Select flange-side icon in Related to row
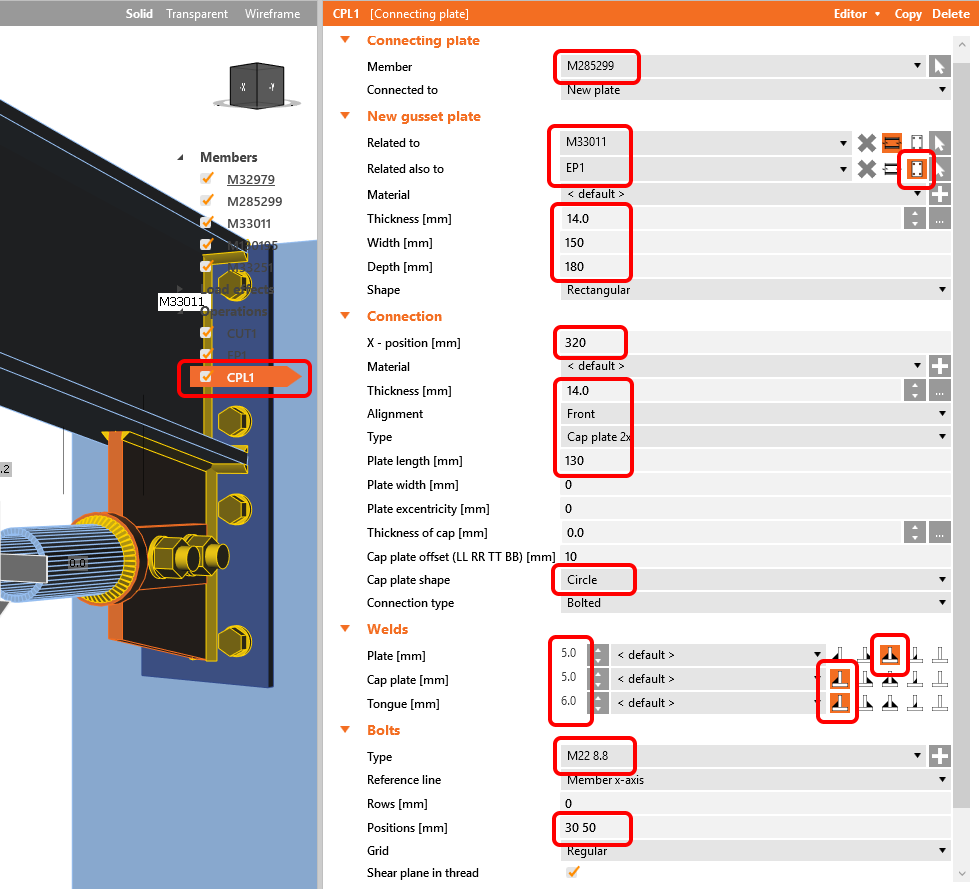Image resolution: width=979 pixels, height=889 pixels. point(892,143)
